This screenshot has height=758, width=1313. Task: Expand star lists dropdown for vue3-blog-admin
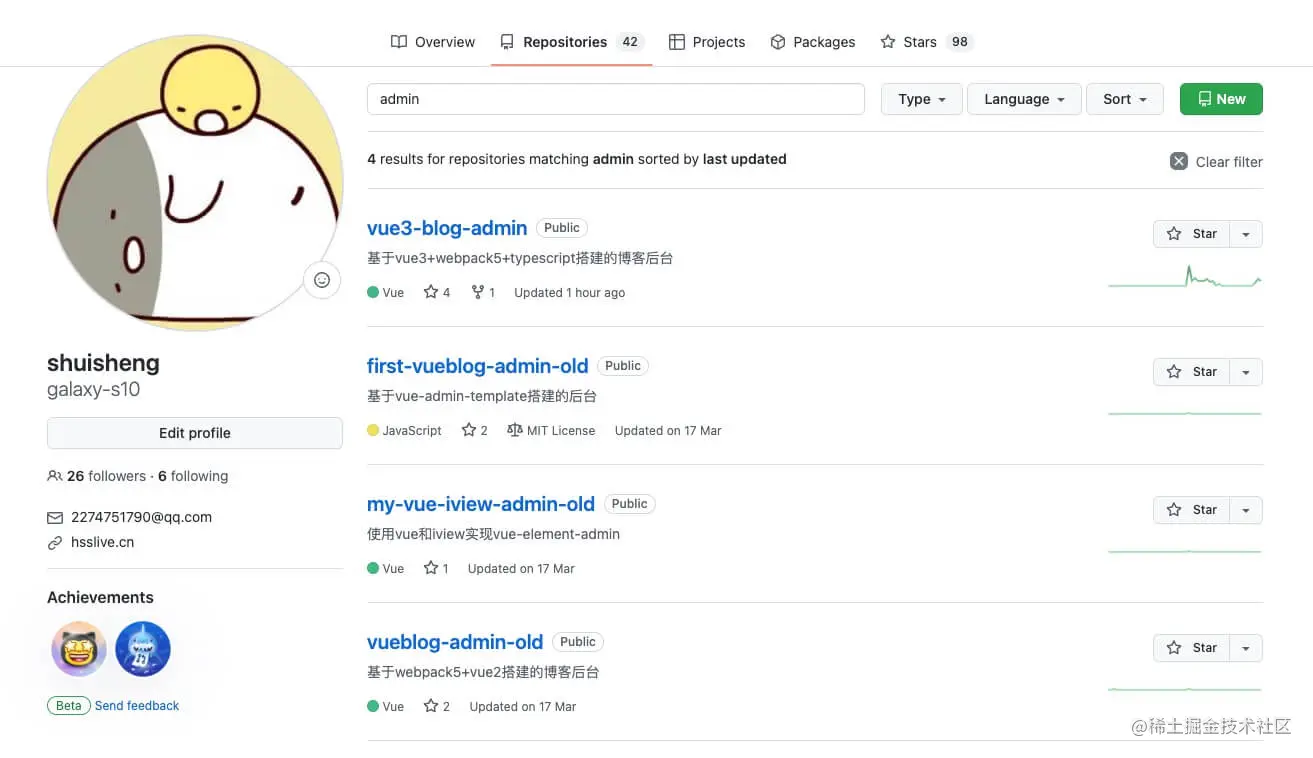1246,234
